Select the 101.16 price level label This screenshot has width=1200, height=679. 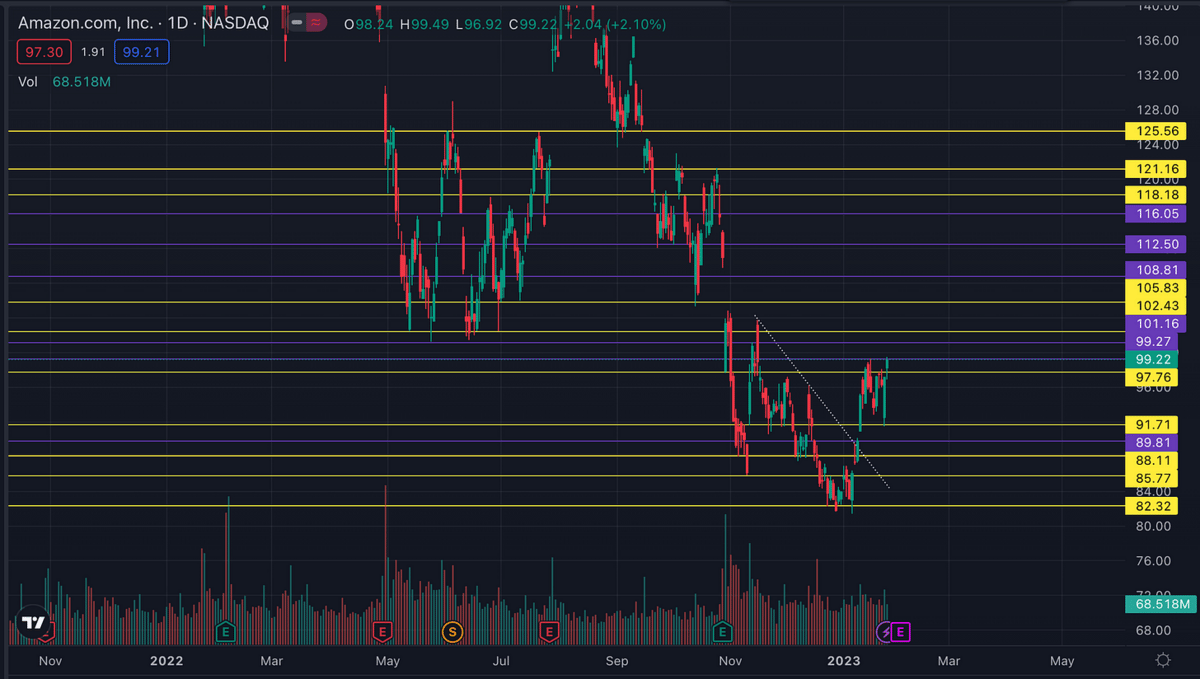[1155, 323]
